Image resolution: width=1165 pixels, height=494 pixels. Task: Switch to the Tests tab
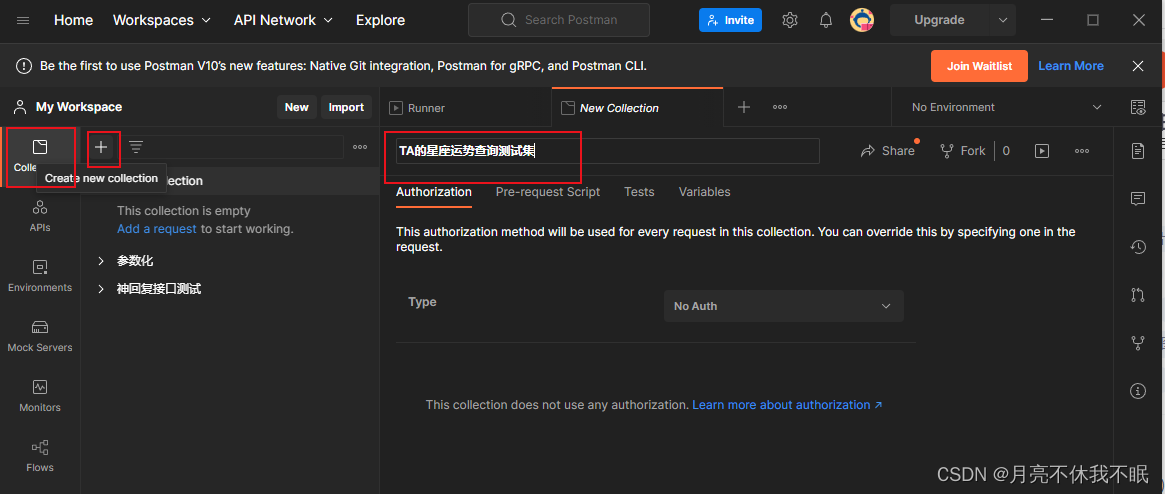(x=639, y=192)
